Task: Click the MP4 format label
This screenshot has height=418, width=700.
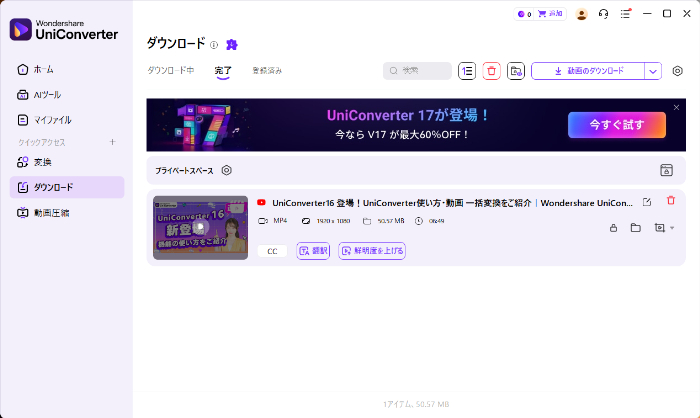Action: (x=280, y=221)
